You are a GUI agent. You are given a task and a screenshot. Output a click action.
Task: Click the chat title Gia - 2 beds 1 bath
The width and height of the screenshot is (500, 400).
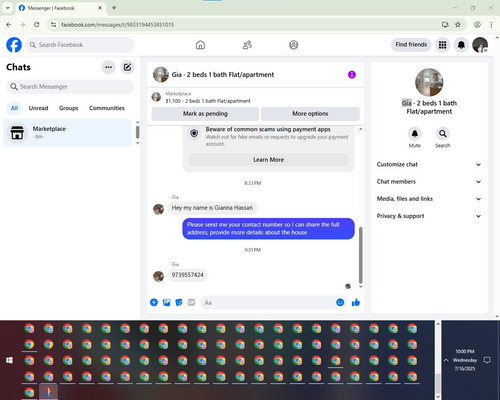click(223, 75)
